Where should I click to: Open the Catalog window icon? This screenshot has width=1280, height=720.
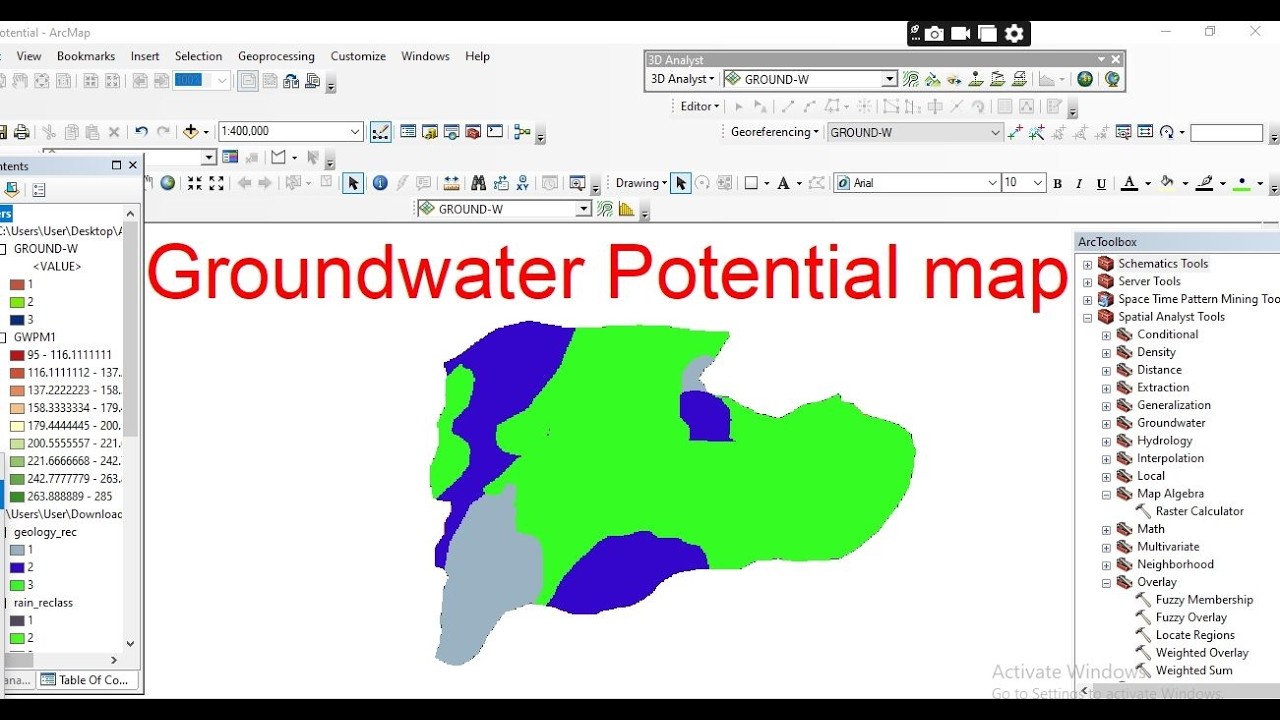tap(430, 131)
